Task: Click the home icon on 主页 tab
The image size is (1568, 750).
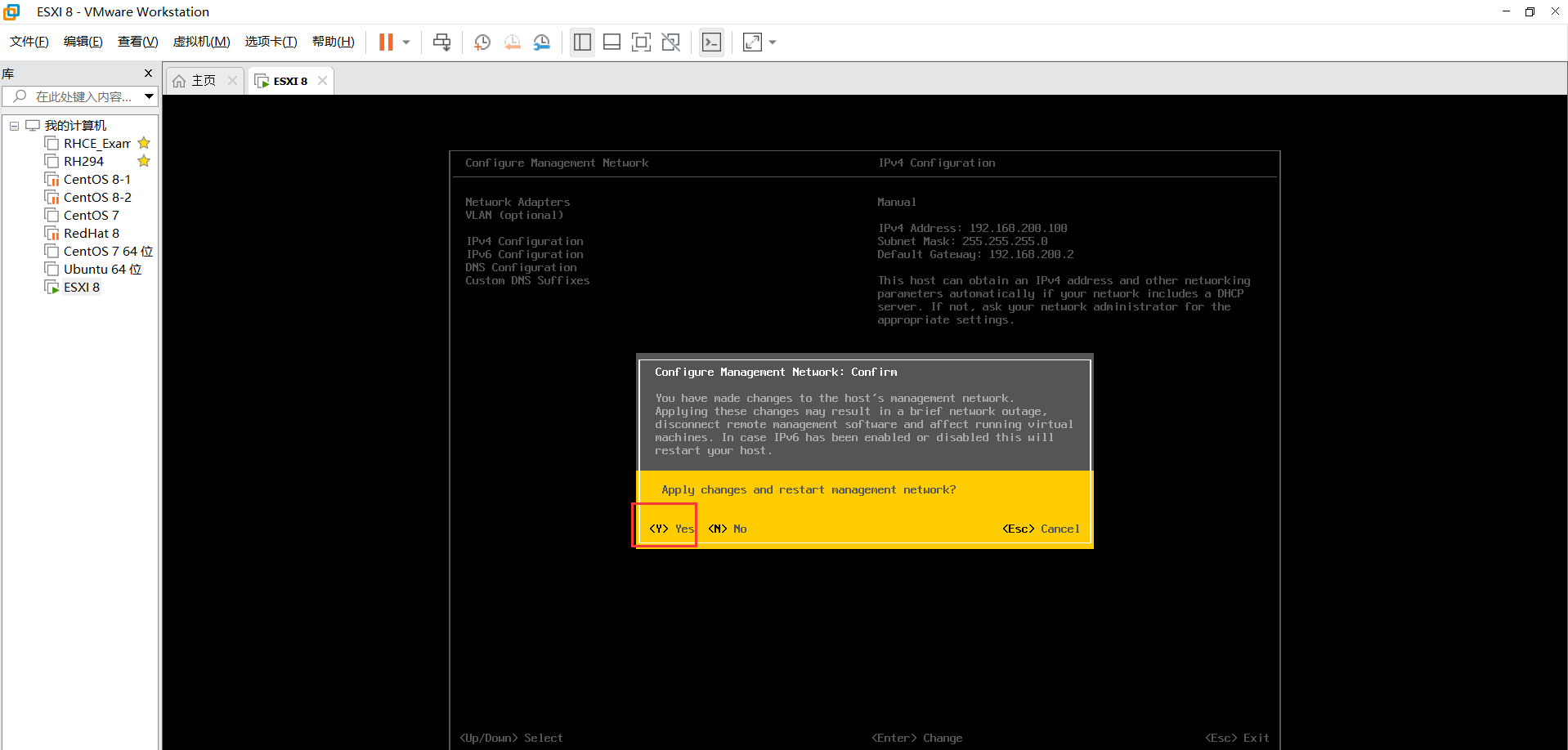Action: pyautogui.click(x=179, y=81)
